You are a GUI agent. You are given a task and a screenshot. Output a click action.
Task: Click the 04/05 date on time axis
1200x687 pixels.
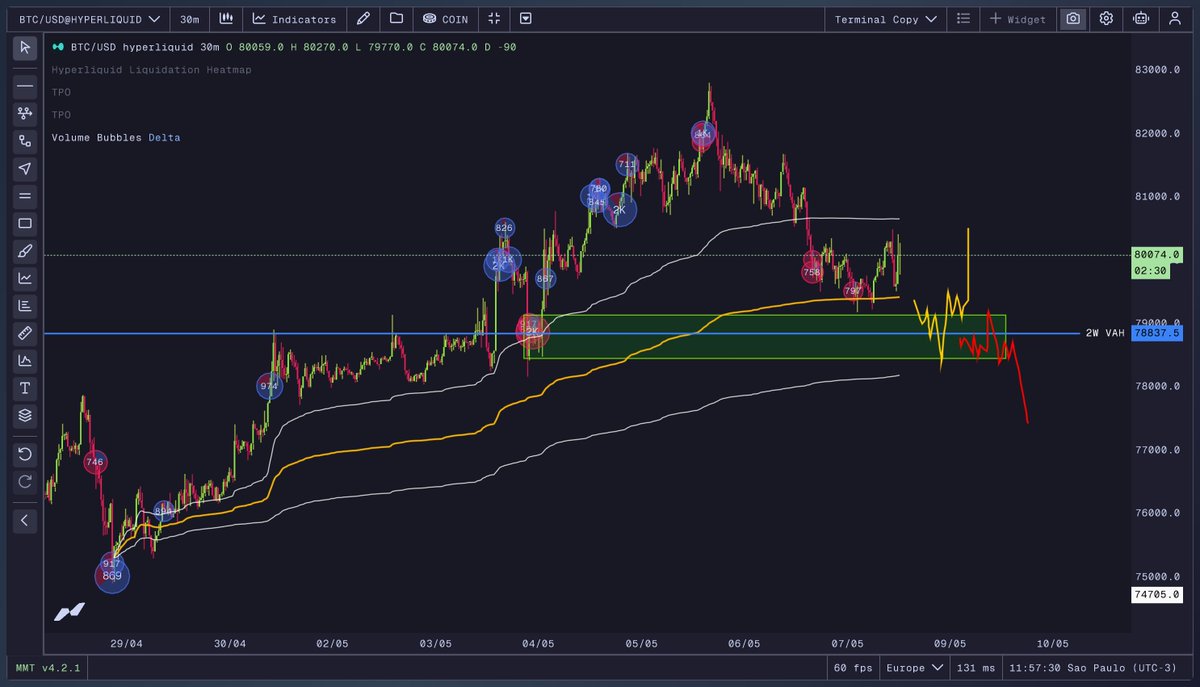(x=538, y=644)
